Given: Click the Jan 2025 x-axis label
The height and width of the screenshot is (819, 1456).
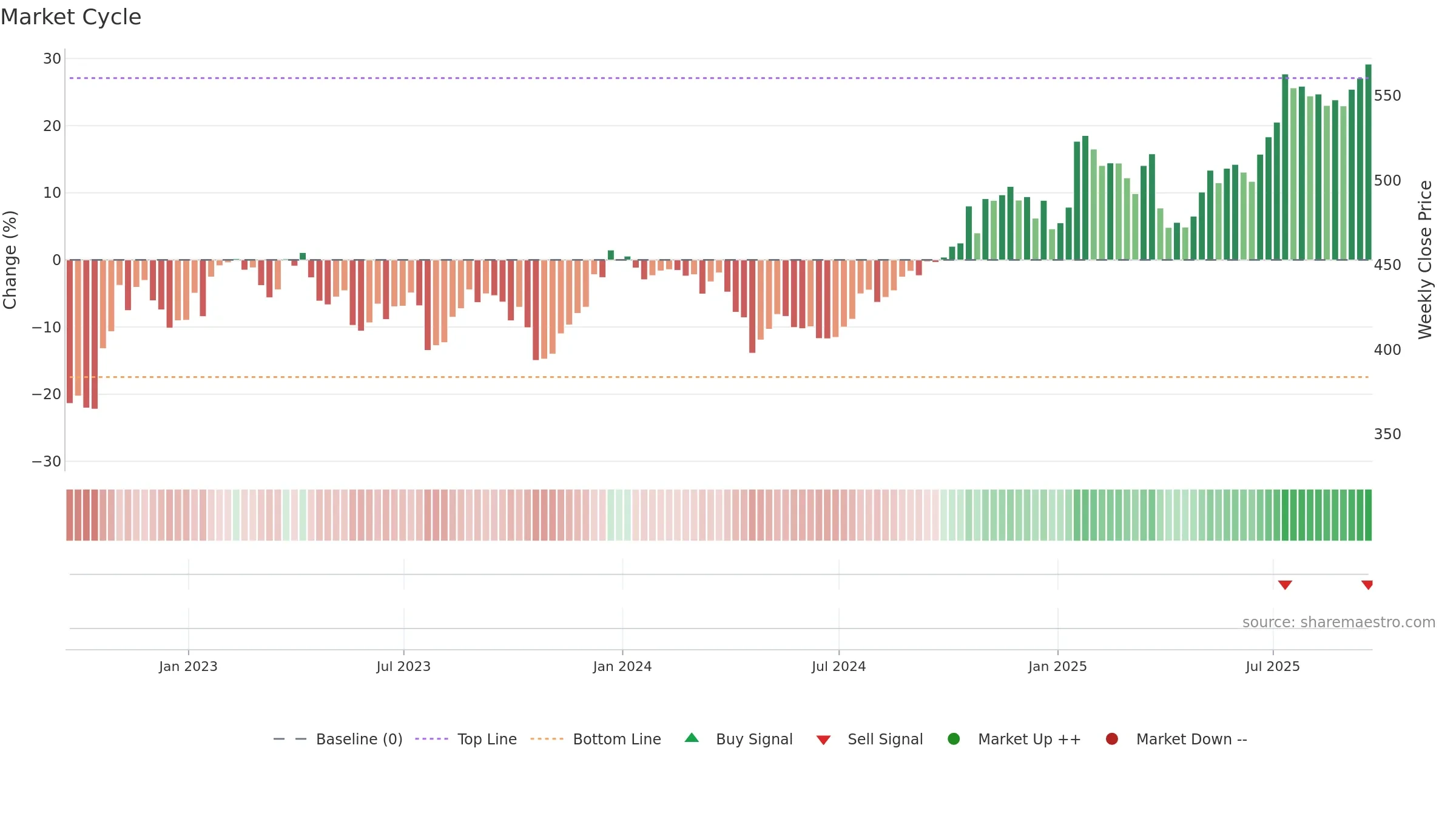Looking at the screenshot, I should point(1057,666).
